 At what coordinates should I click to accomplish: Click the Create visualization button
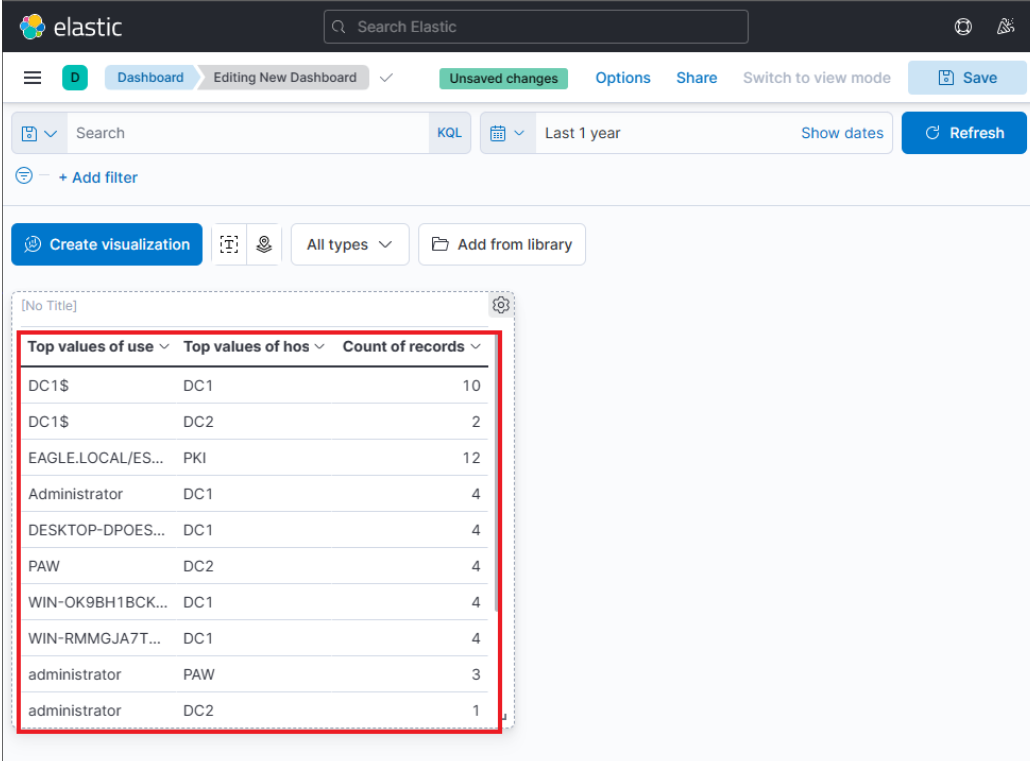click(x=106, y=244)
